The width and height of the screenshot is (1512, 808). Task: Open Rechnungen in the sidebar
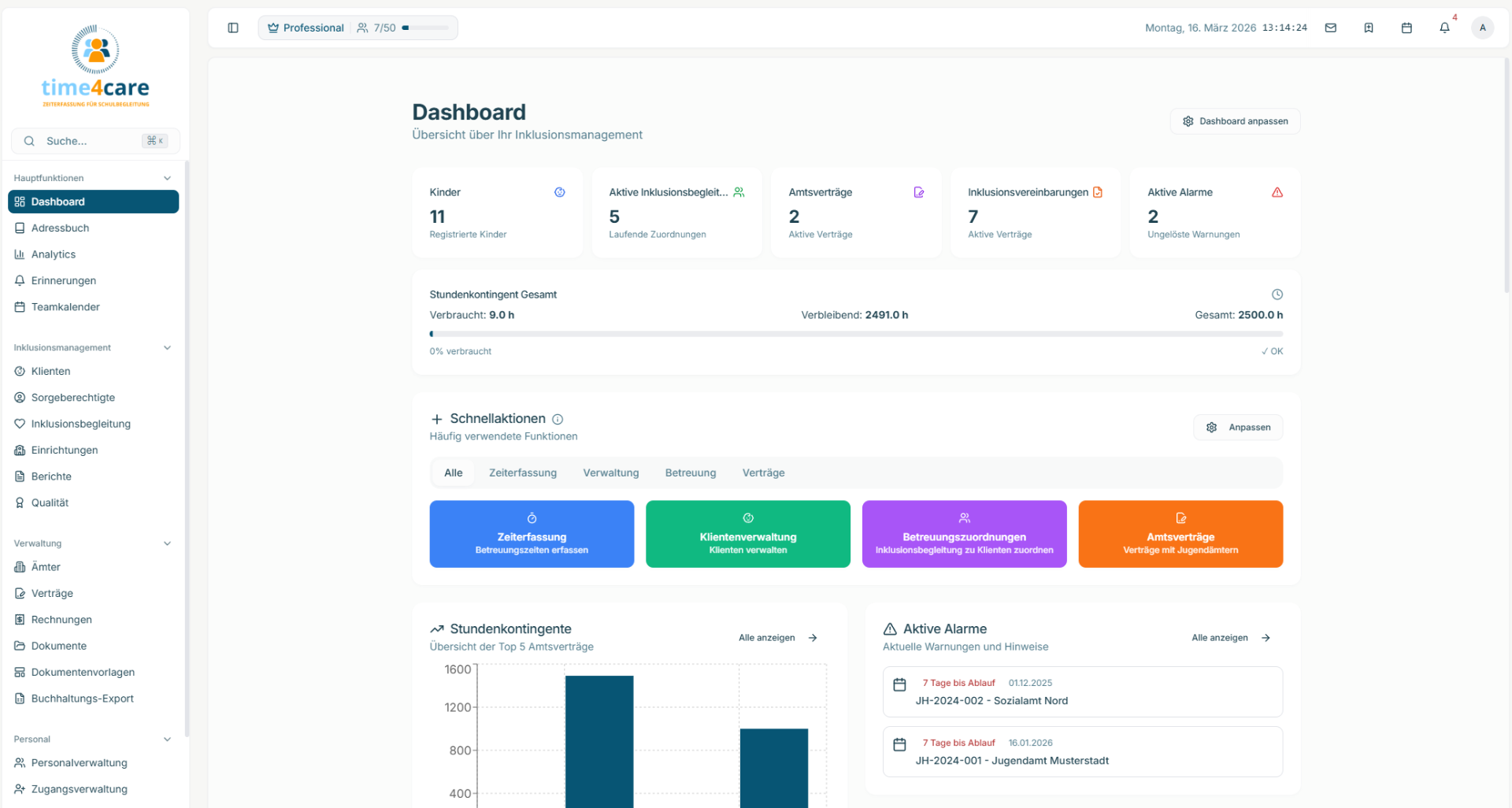(x=93, y=620)
